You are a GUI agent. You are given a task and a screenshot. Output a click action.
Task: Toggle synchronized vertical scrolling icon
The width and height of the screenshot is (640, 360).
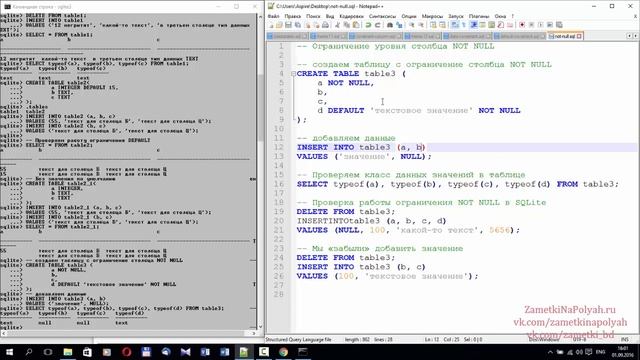433,25
